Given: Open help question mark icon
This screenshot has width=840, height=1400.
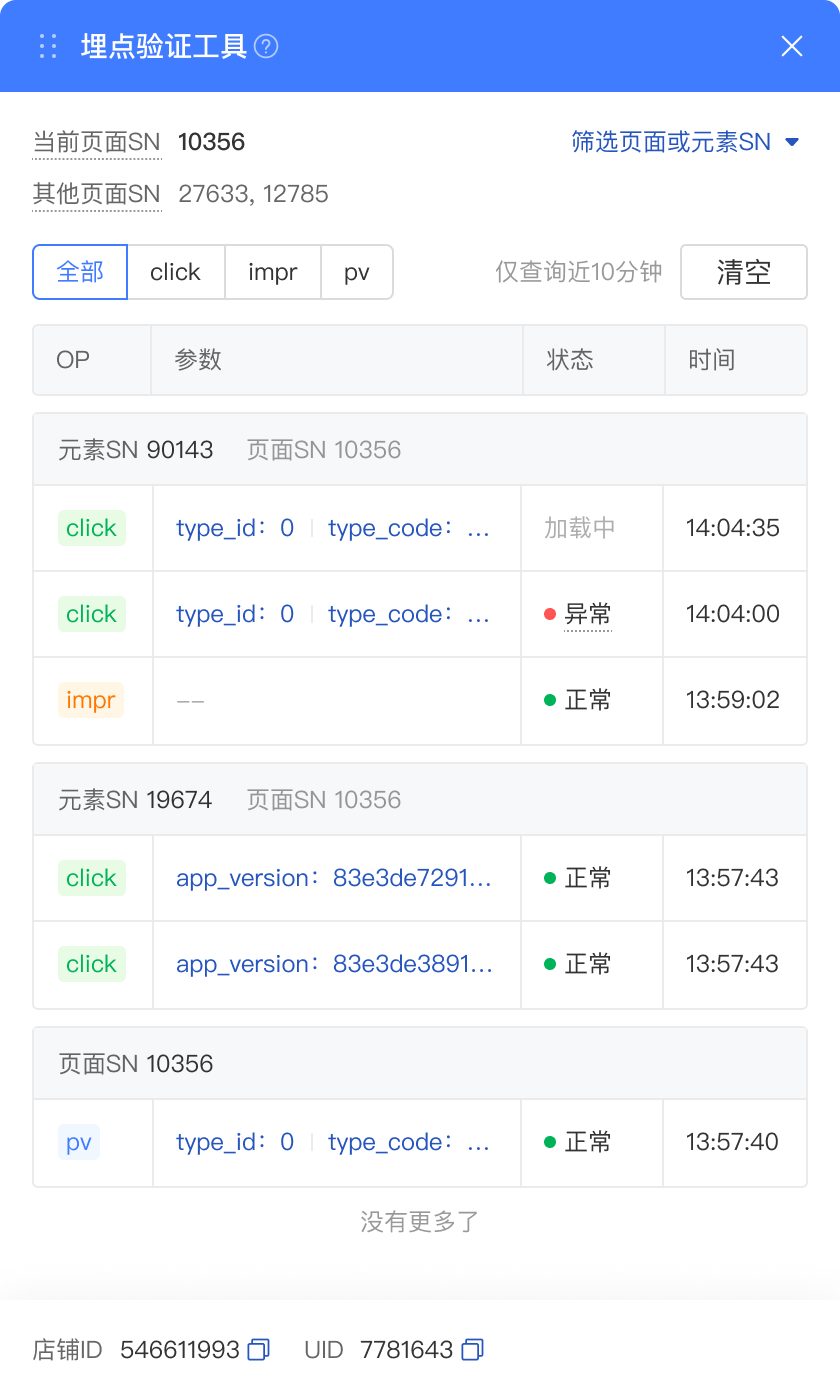Looking at the screenshot, I should pos(266,46).
